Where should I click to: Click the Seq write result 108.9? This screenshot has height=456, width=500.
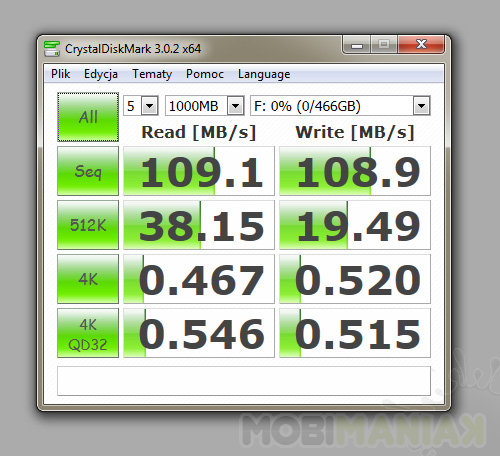click(x=355, y=171)
